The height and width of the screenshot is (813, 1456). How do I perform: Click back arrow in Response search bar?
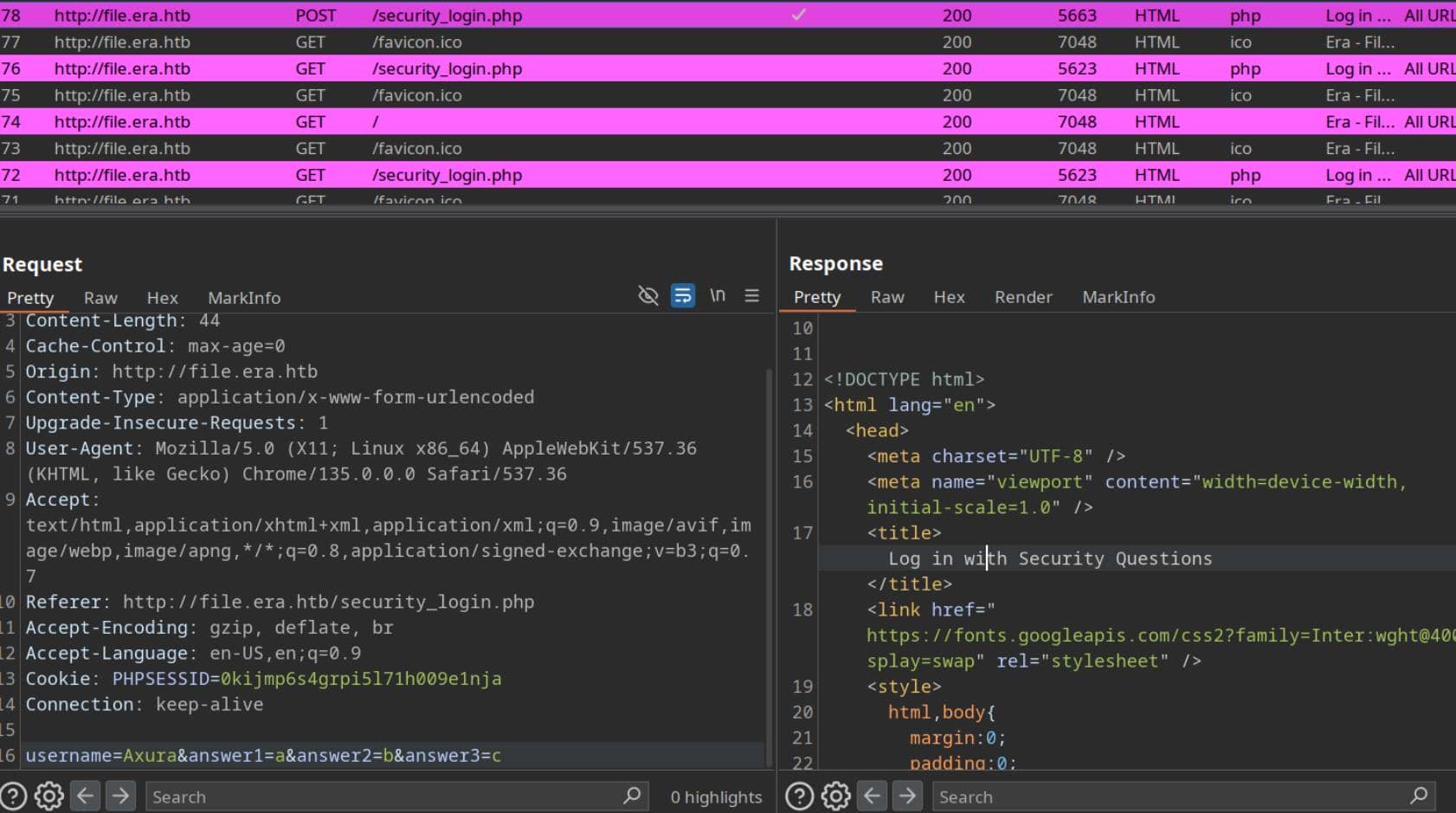click(x=872, y=796)
